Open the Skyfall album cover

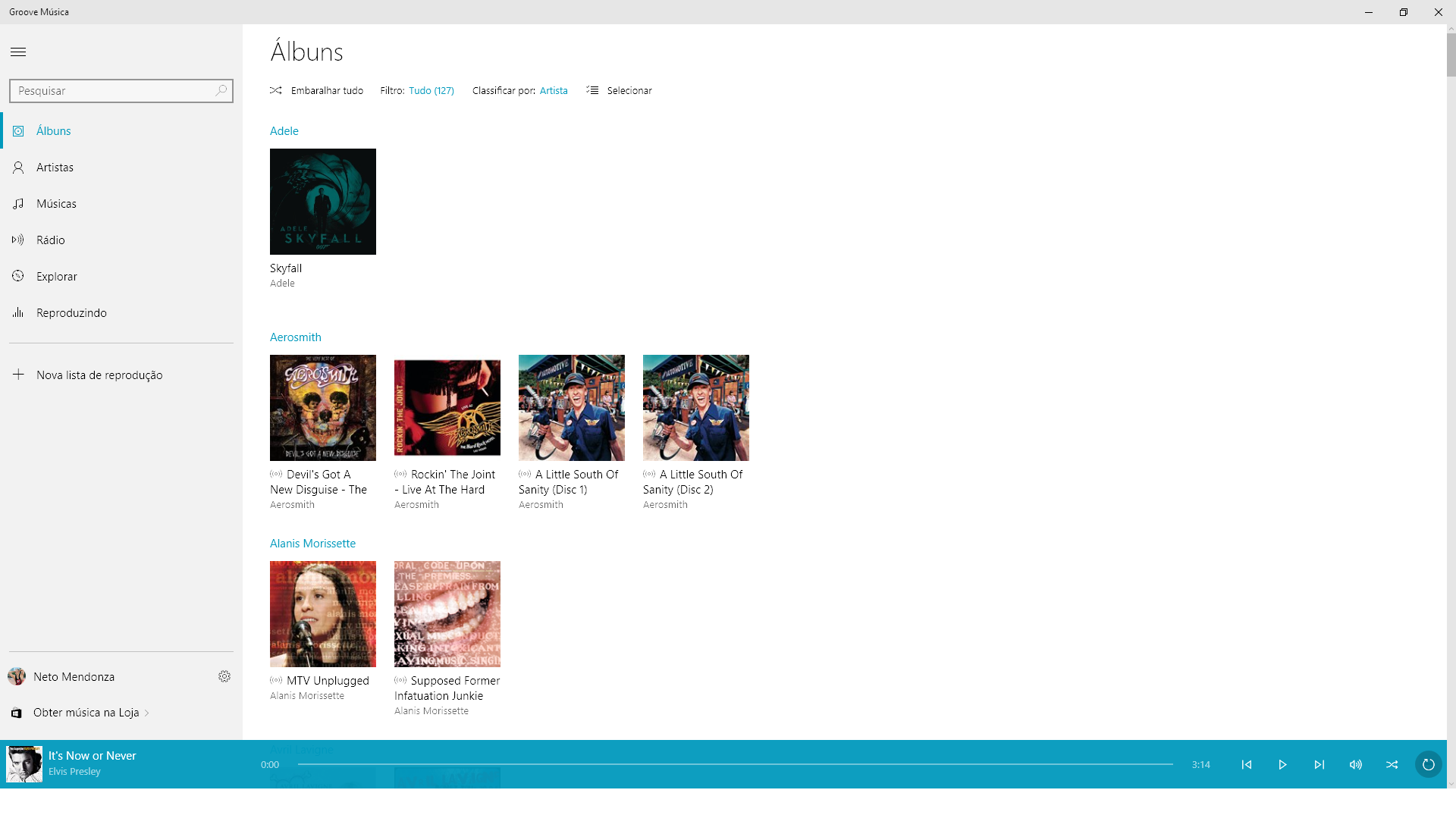323,202
